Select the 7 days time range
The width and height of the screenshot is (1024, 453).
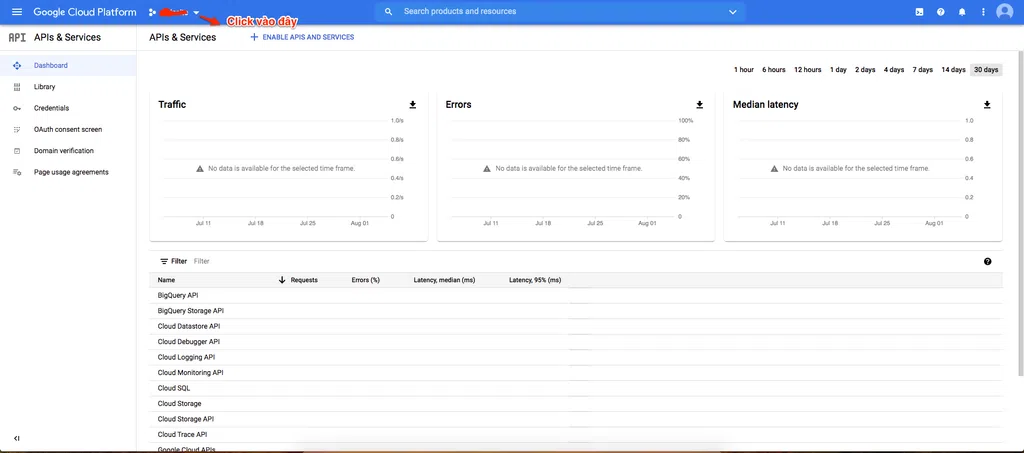point(922,70)
